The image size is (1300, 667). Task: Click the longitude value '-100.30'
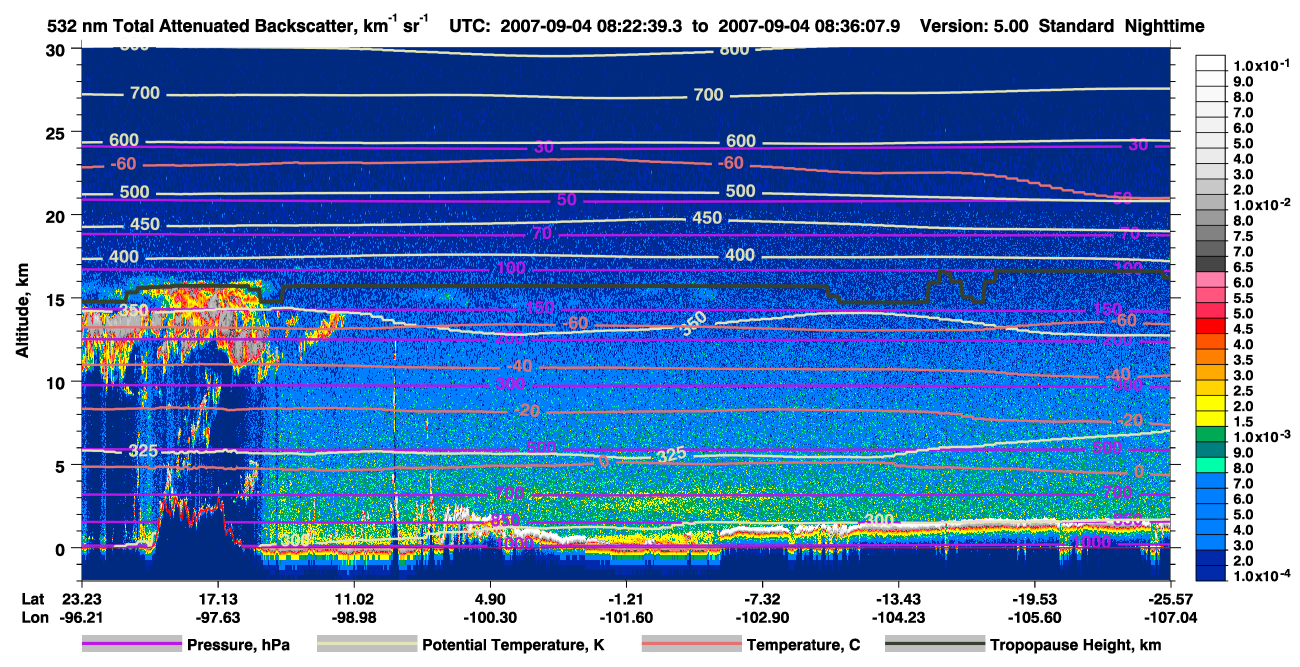490,617
